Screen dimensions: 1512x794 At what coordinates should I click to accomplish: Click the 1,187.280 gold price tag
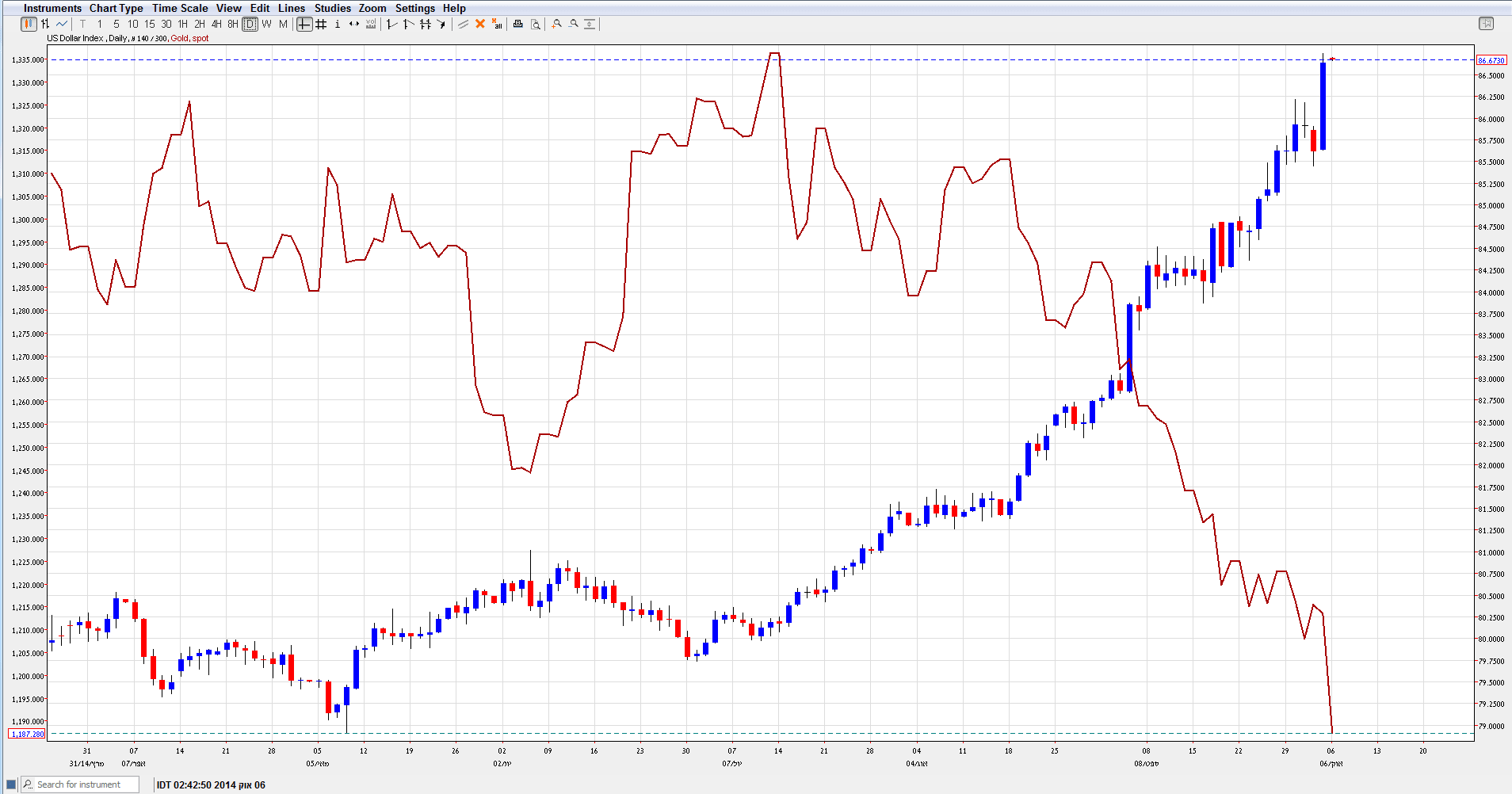[27, 734]
